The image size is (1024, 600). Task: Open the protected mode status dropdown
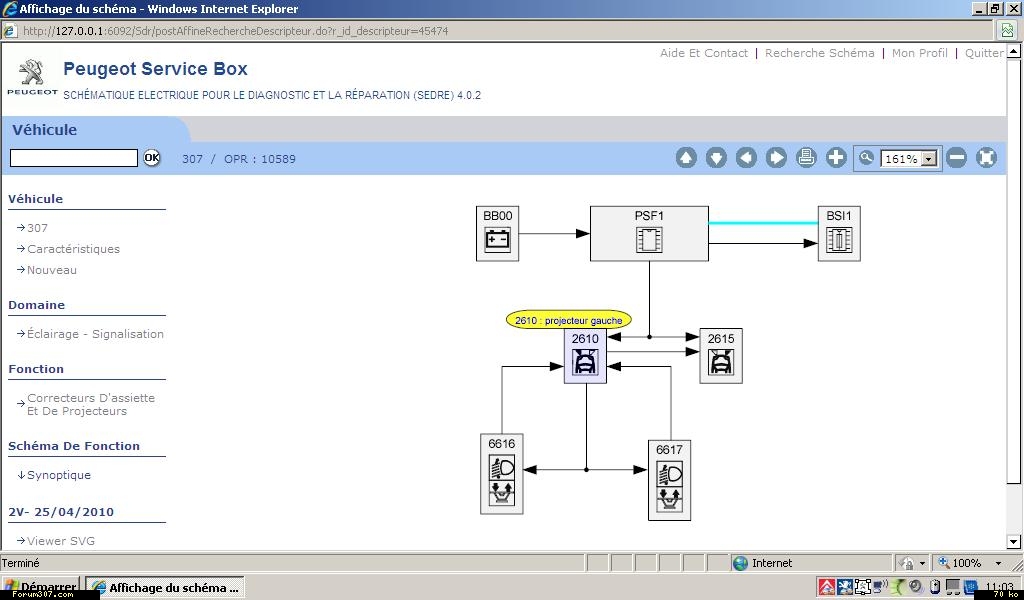[x=922, y=563]
